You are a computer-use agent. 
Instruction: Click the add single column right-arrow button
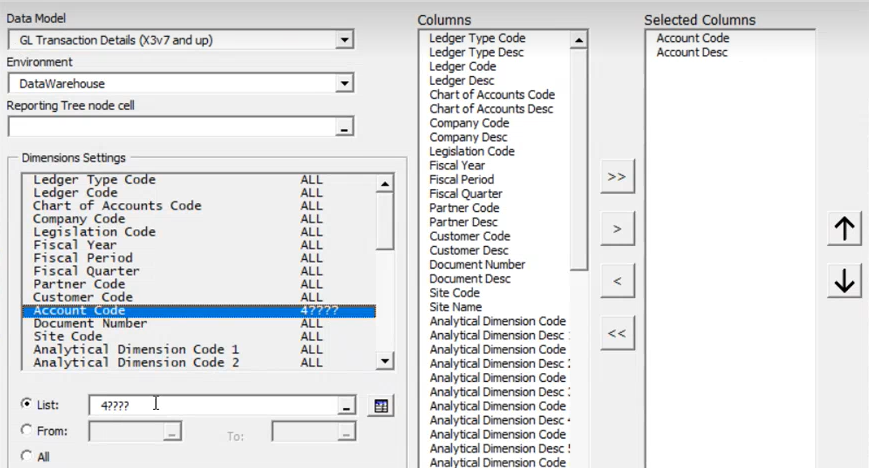coord(617,229)
